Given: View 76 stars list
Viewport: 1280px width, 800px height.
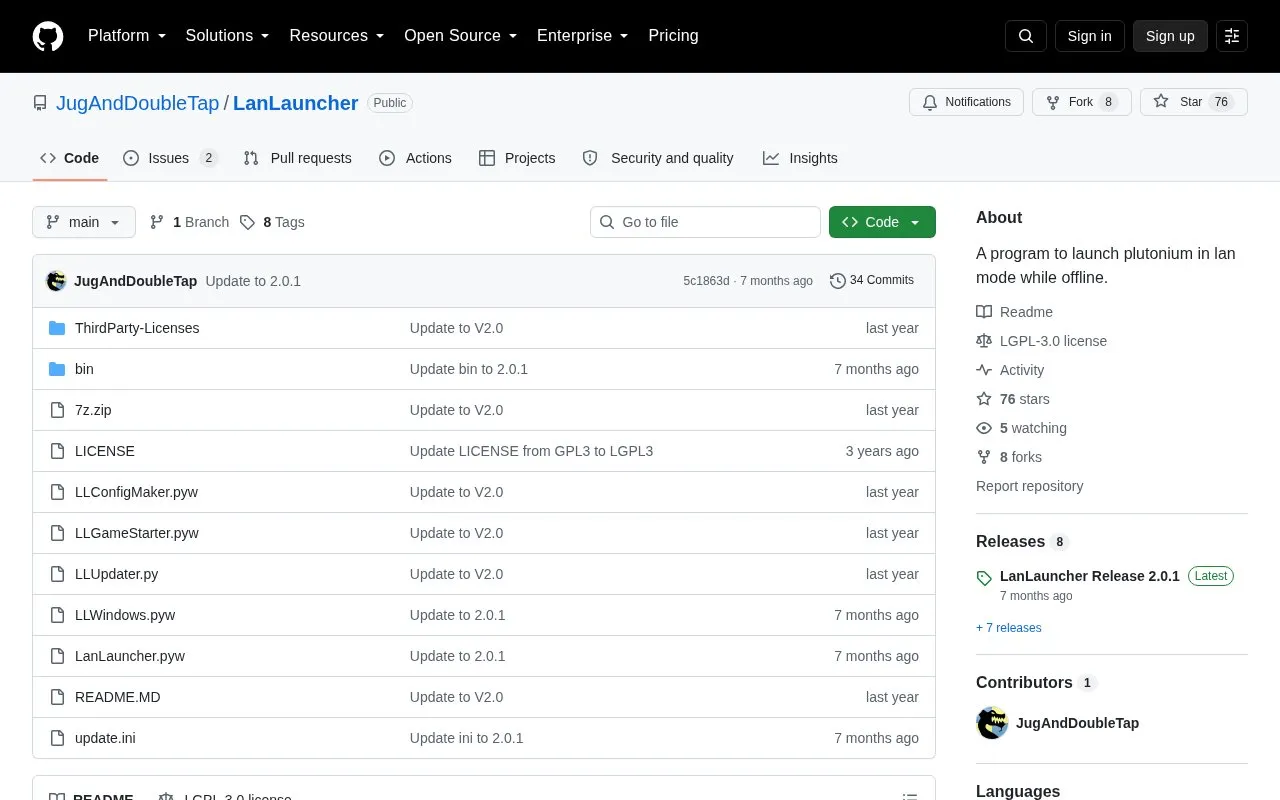Looking at the screenshot, I should [x=1013, y=399].
